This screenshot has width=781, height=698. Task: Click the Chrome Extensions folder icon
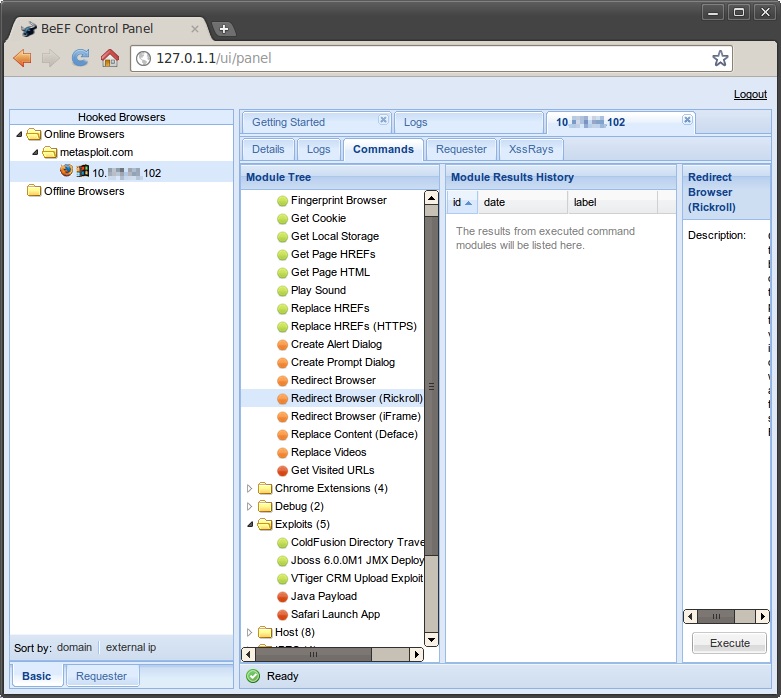pos(265,488)
